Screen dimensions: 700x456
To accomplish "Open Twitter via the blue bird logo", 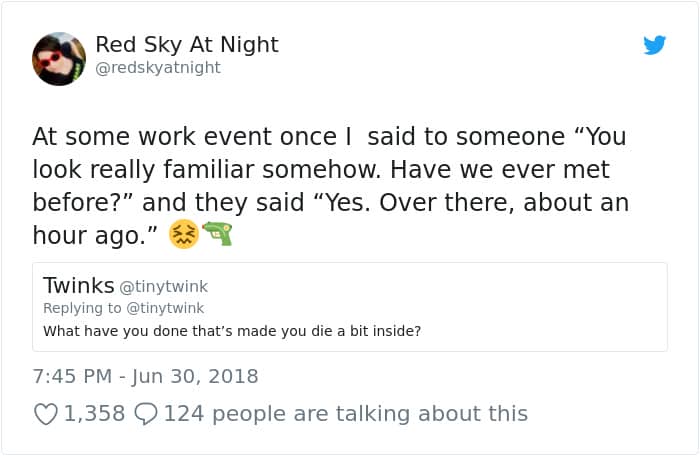I will (x=655, y=46).
